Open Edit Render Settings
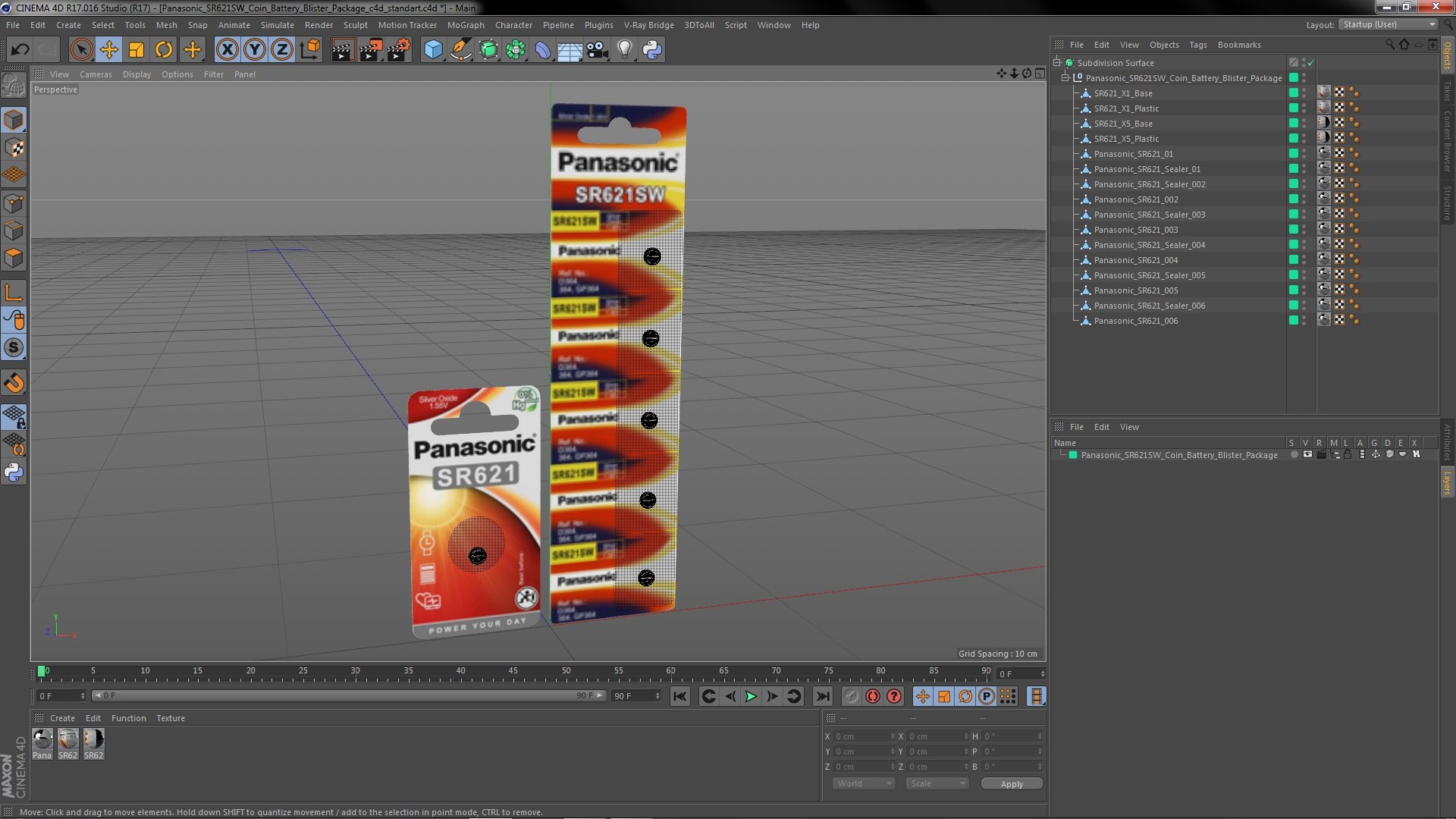Image resolution: width=1456 pixels, height=819 pixels. (398, 50)
